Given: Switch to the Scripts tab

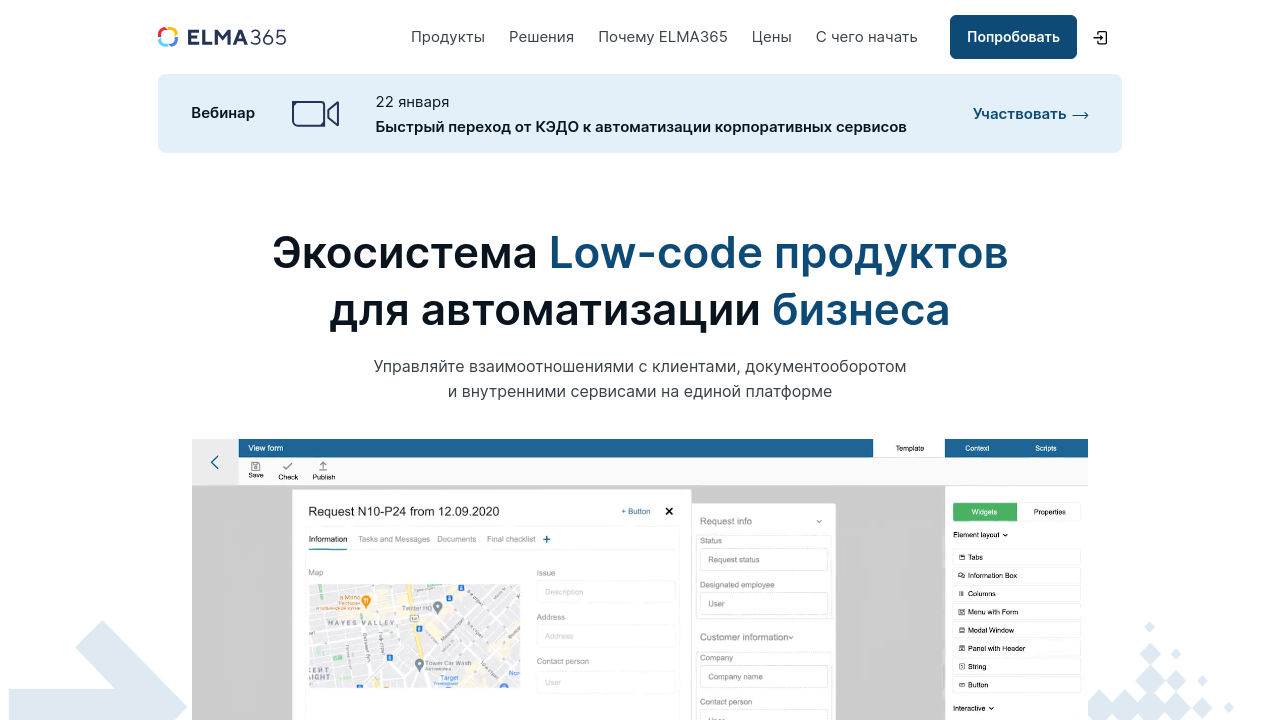Looking at the screenshot, I should click(x=1045, y=448).
